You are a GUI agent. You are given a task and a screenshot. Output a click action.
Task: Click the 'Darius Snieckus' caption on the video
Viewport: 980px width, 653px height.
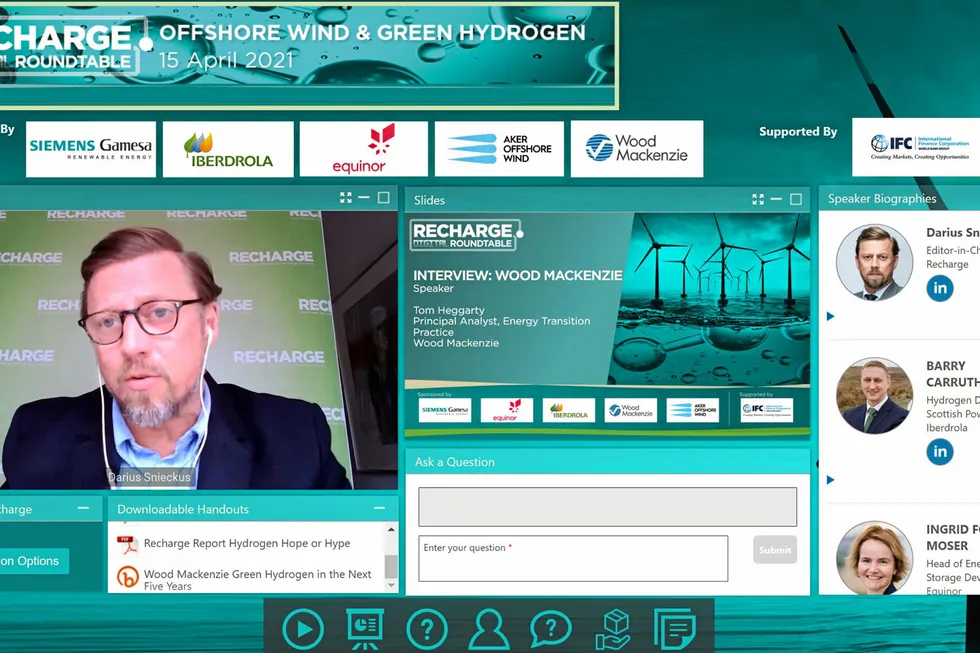[x=149, y=477]
